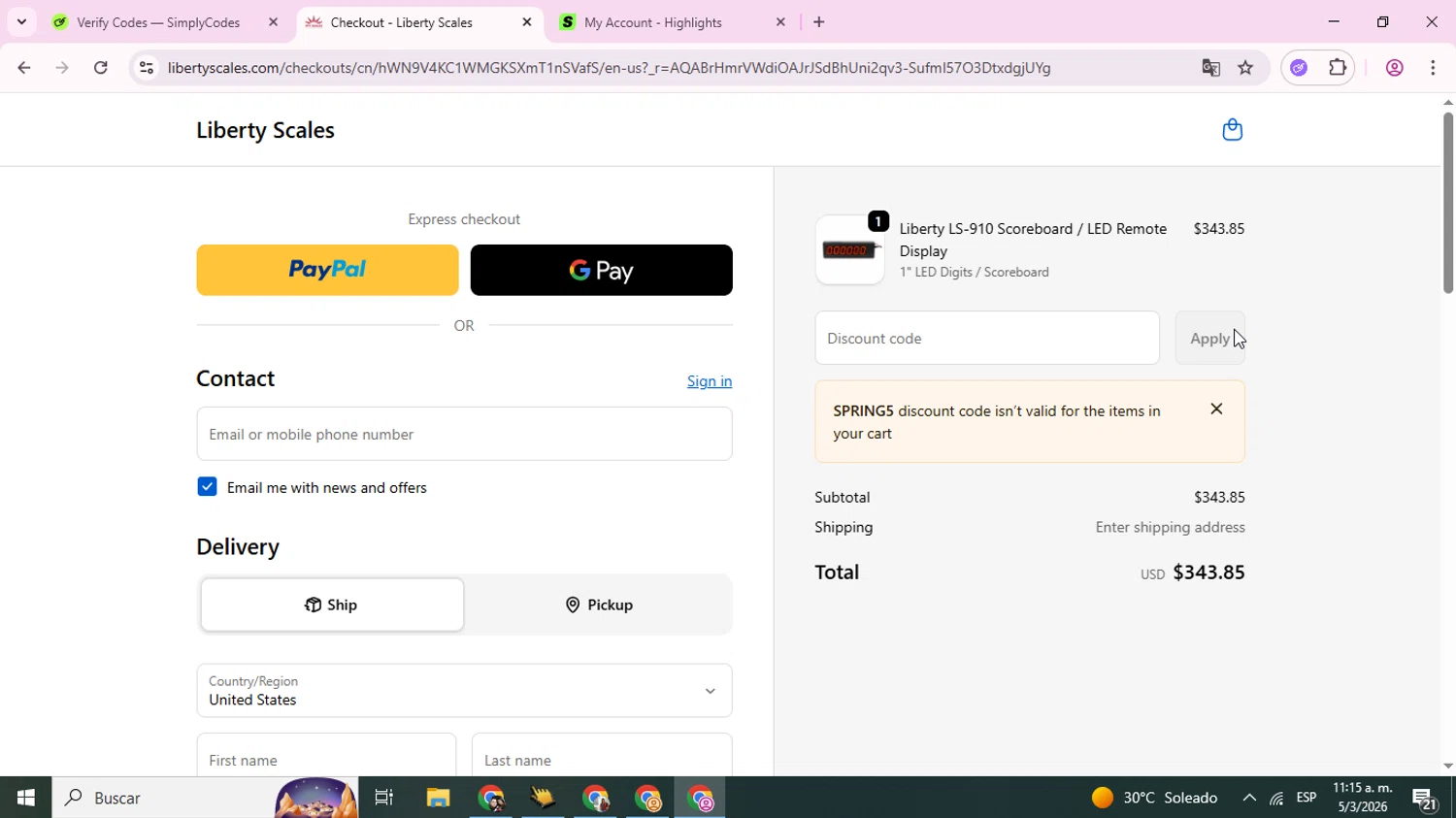Click the scroll down arrow of the page scrollbar
This screenshot has height=818, width=1456.
[x=1447, y=767]
